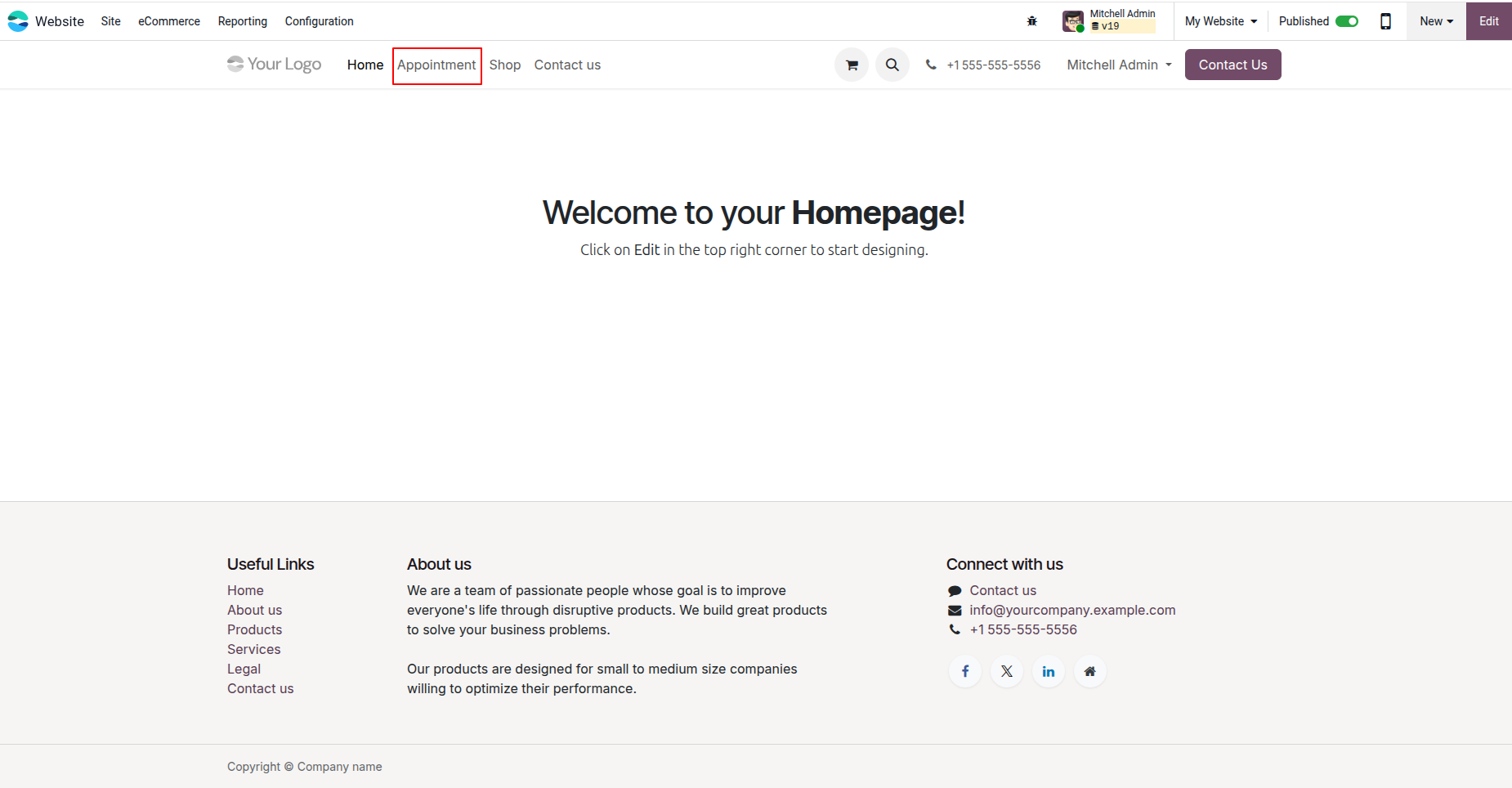This screenshot has height=788, width=1512.
Task: Open the New dropdown button
Action: tap(1436, 21)
